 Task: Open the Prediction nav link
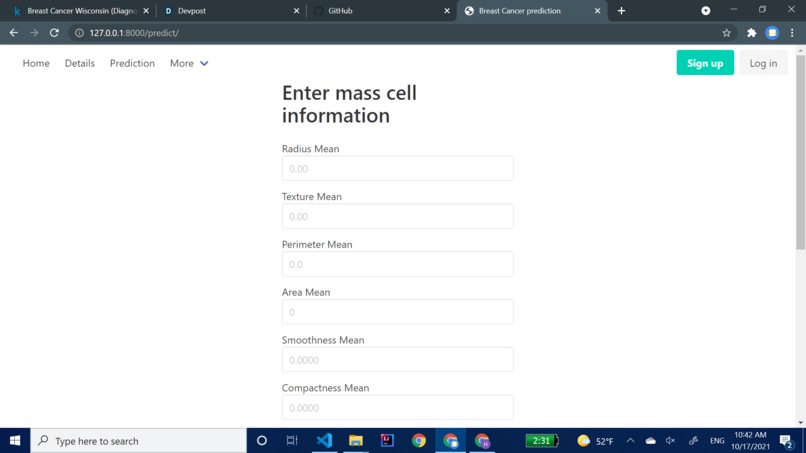click(x=132, y=63)
